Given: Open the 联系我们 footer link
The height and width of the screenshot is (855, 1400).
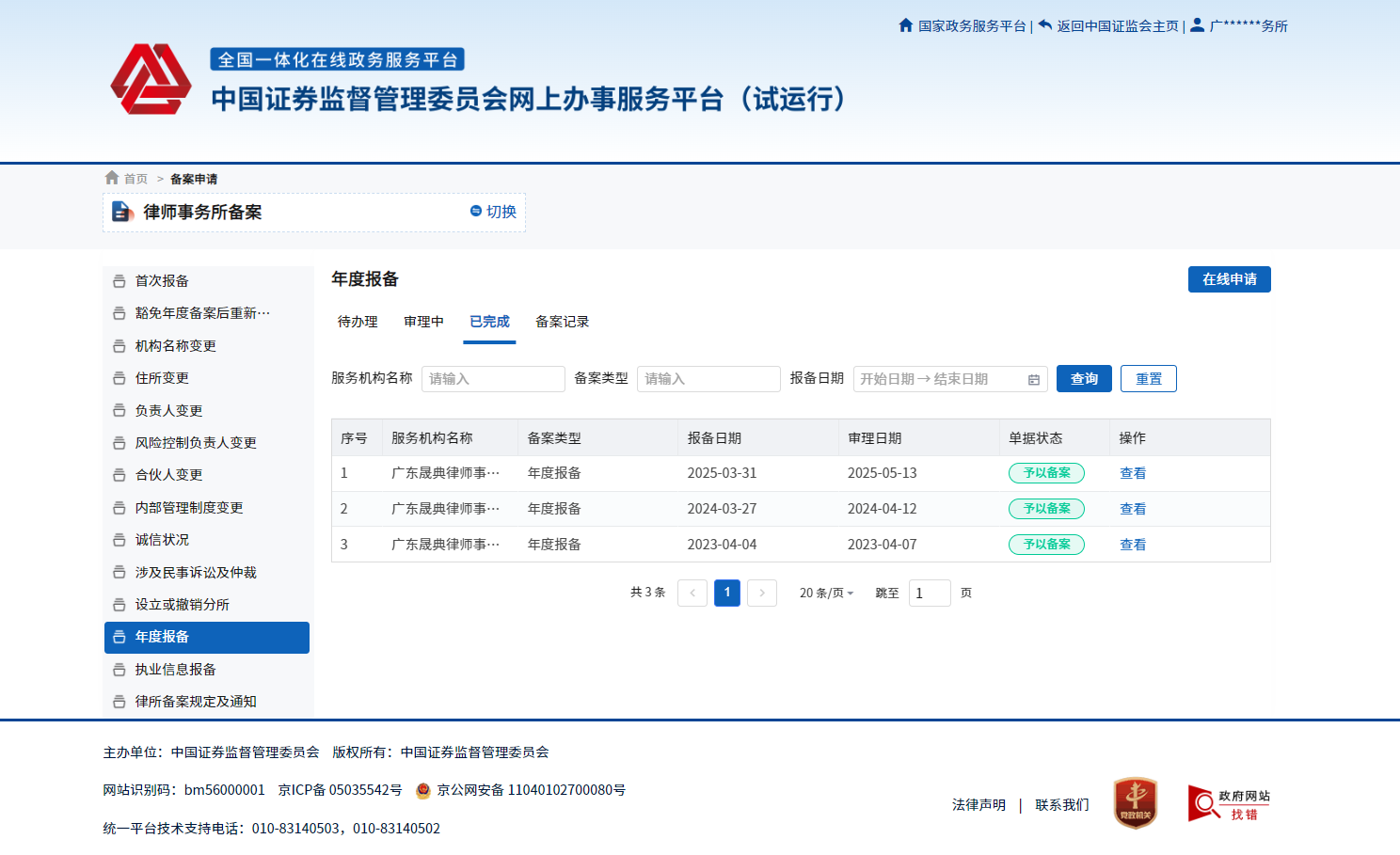Looking at the screenshot, I should [x=1062, y=805].
